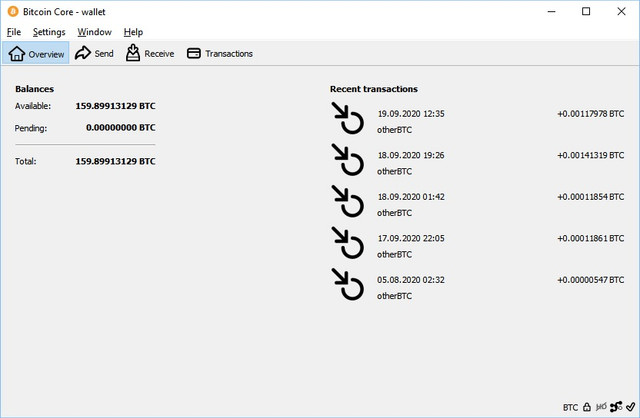Click the Balances heading
Viewport: 640px width, 418px height.
pos(34,89)
